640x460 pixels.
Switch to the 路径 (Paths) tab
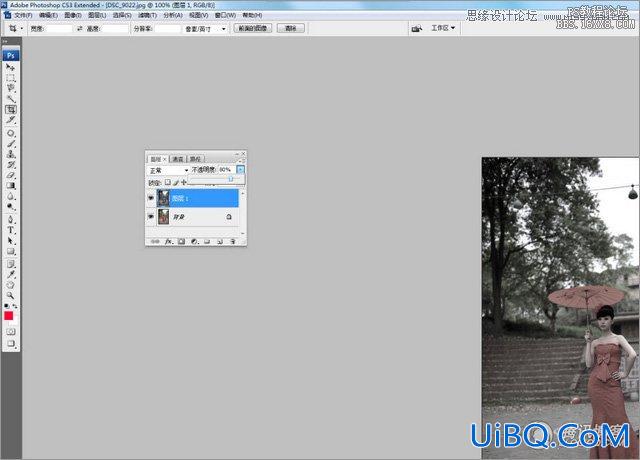195,159
